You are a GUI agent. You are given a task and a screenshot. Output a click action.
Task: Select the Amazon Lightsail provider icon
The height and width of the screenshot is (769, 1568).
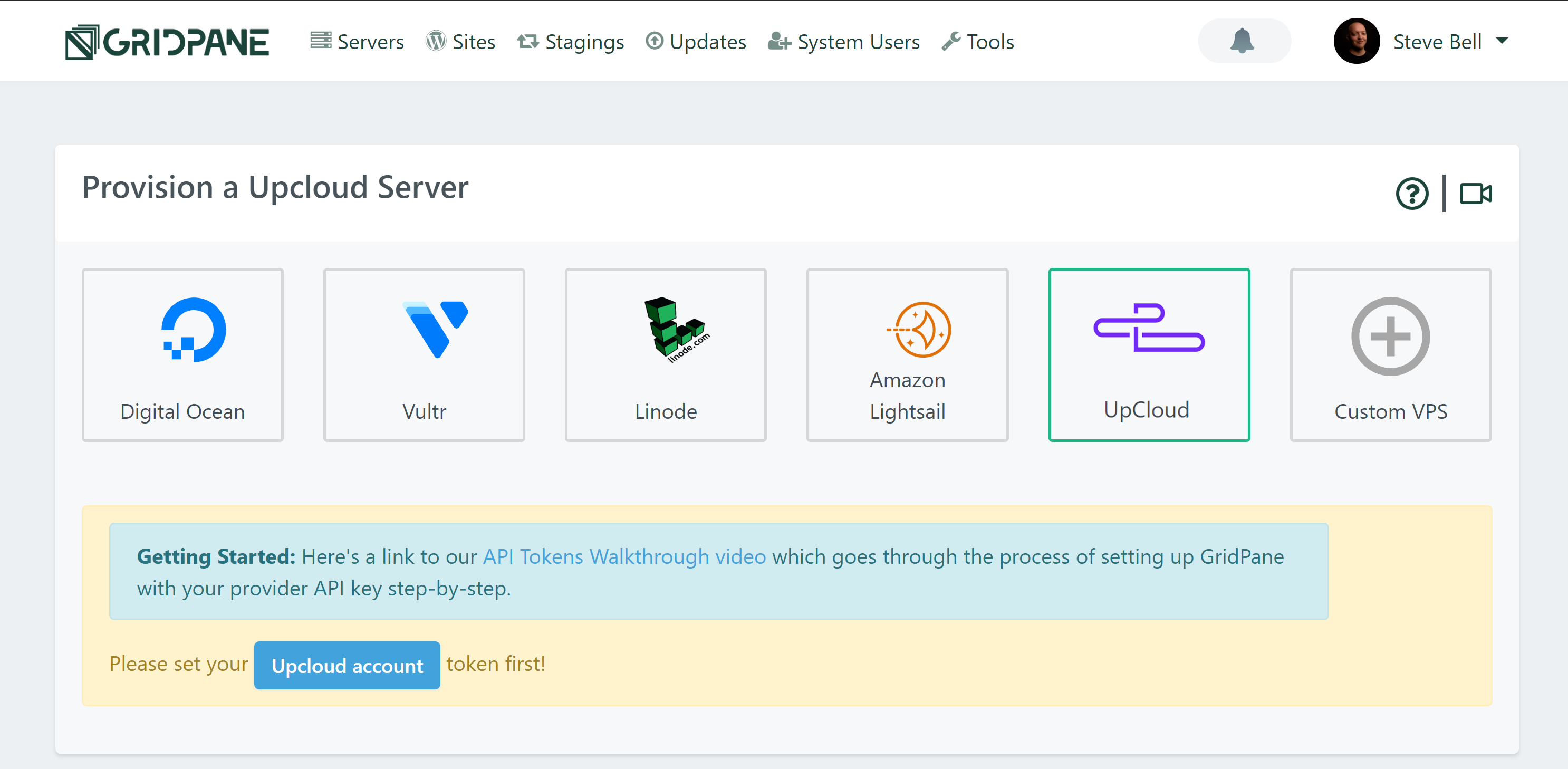pyautogui.click(x=919, y=330)
